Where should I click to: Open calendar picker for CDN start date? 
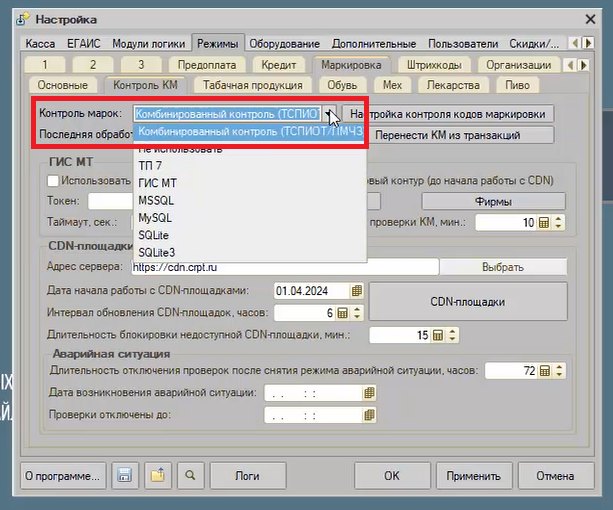coord(357,291)
